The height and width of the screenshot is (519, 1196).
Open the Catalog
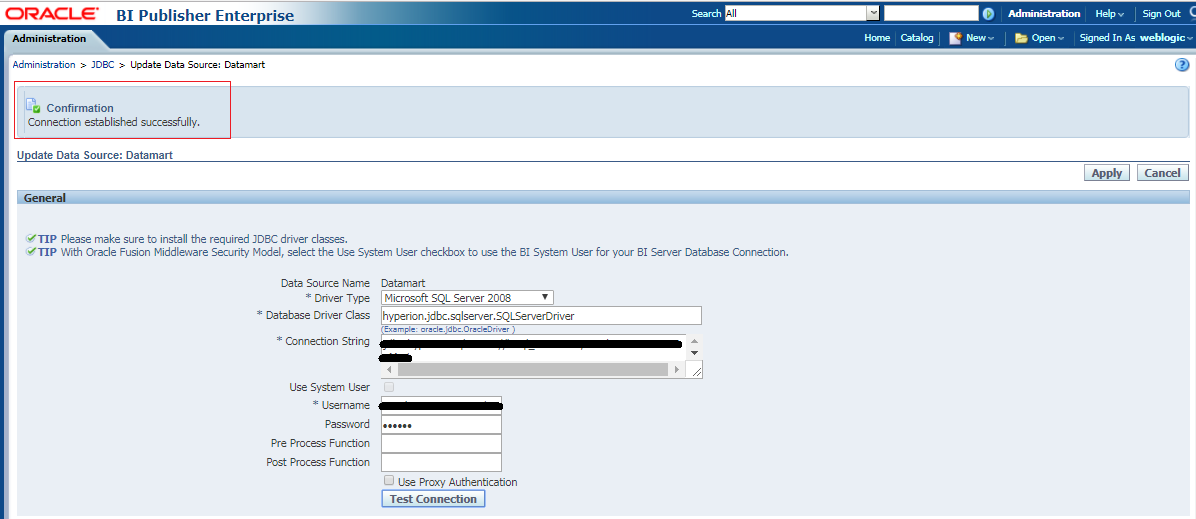(917, 37)
